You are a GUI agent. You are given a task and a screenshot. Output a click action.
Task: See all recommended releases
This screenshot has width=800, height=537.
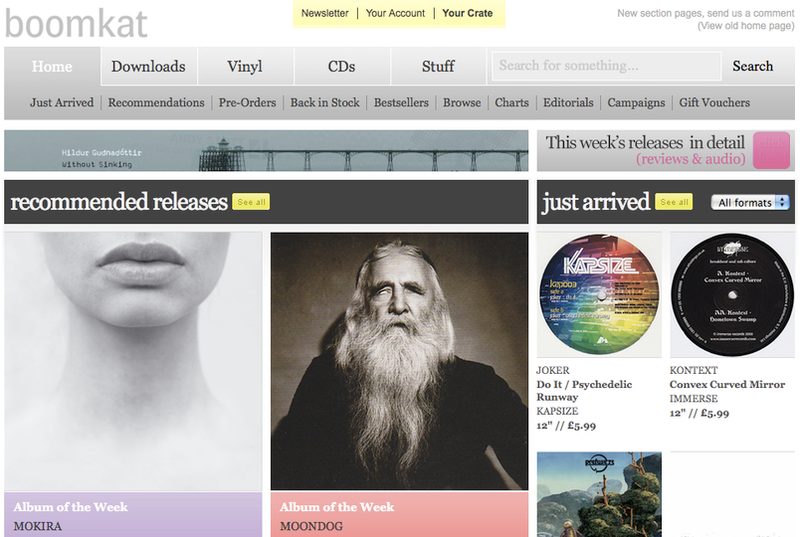251,202
